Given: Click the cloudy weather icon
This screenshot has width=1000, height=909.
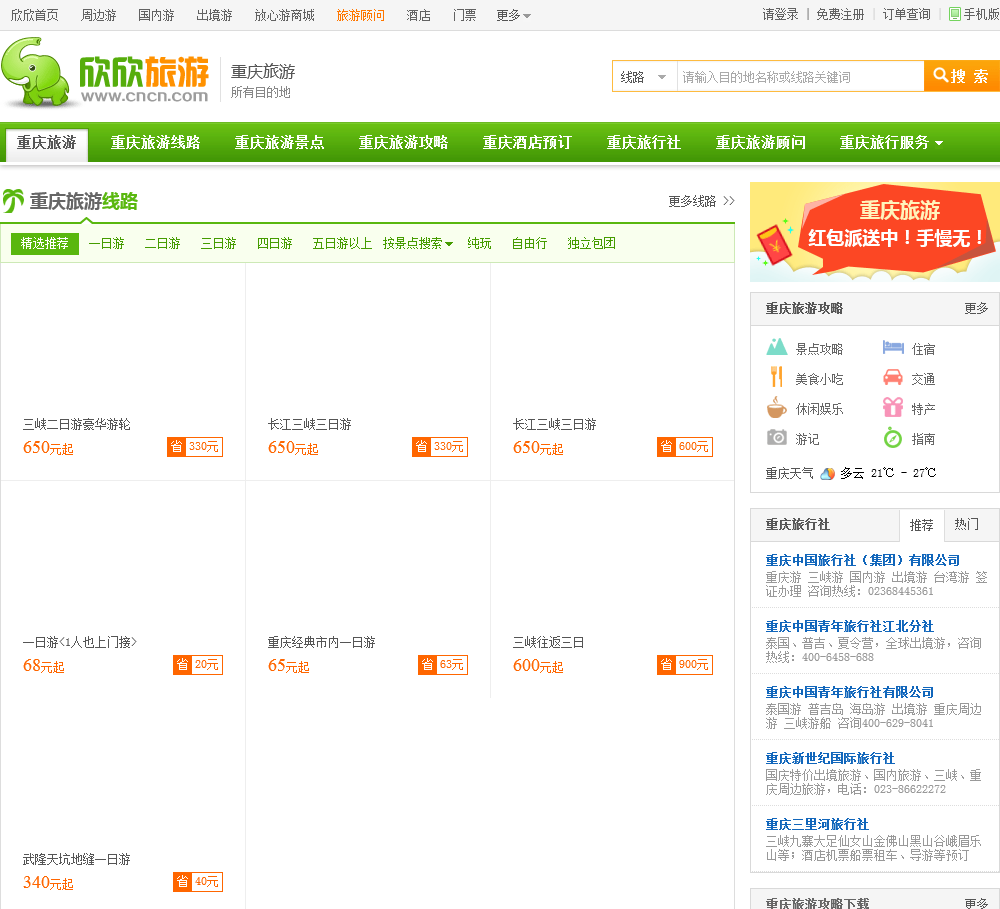Looking at the screenshot, I should tap(827, 473).
